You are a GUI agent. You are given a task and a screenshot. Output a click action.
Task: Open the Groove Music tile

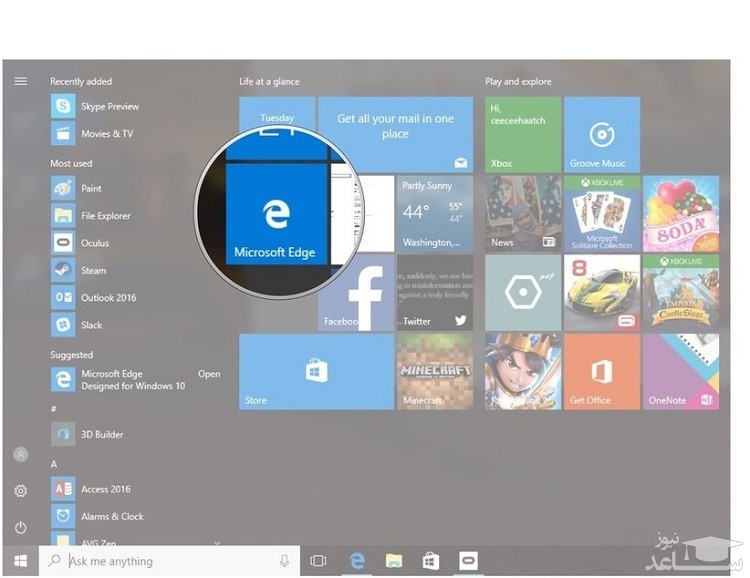(602, 135)
